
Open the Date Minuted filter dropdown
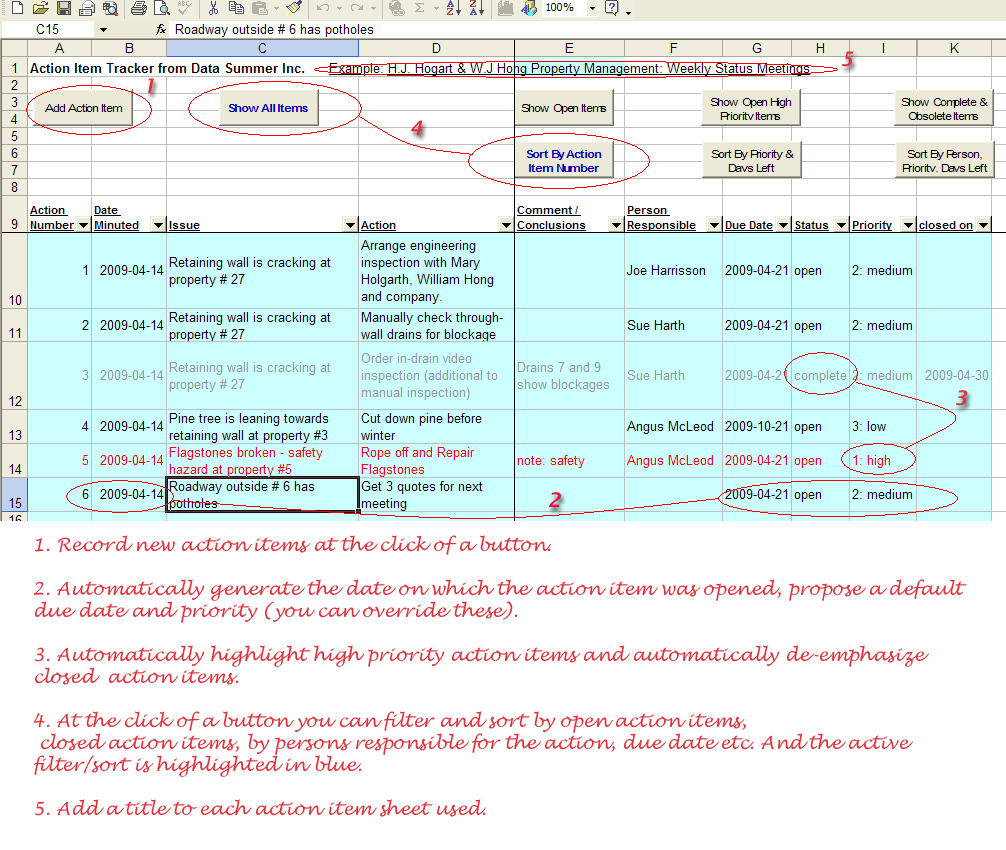pyautogui.click(x=158, y=225)
